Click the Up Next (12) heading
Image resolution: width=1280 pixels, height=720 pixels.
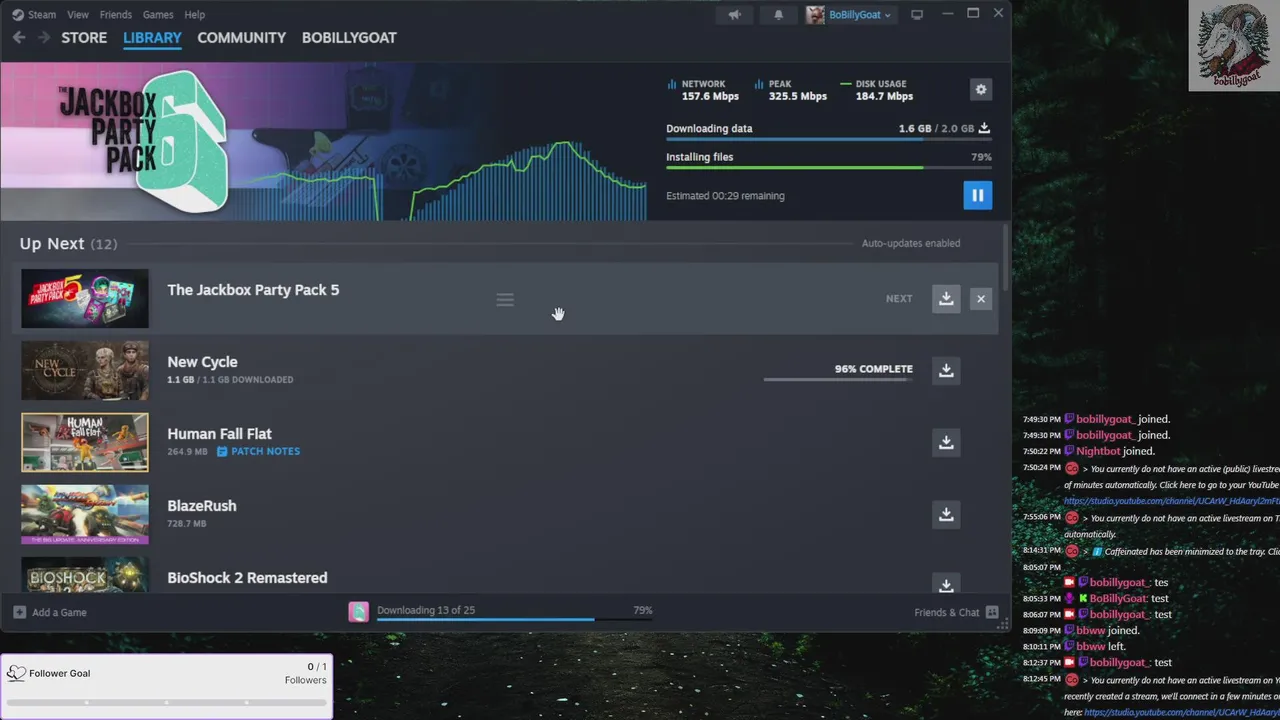pos(68,244)
